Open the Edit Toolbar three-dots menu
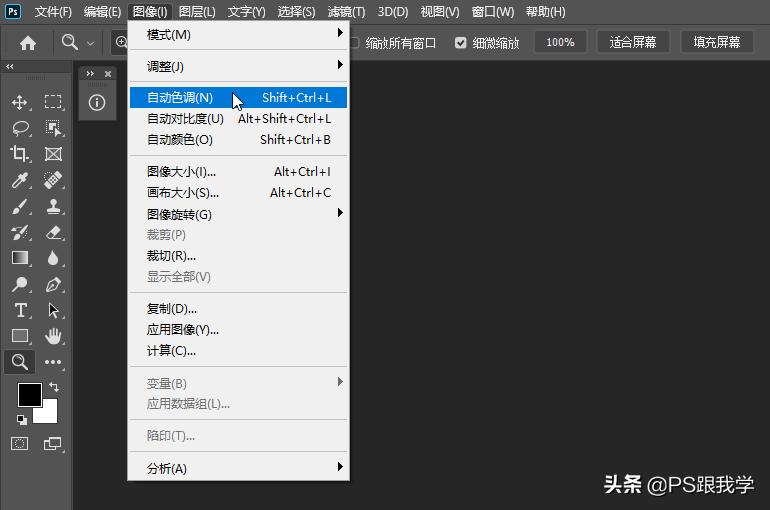 (53, 362)
